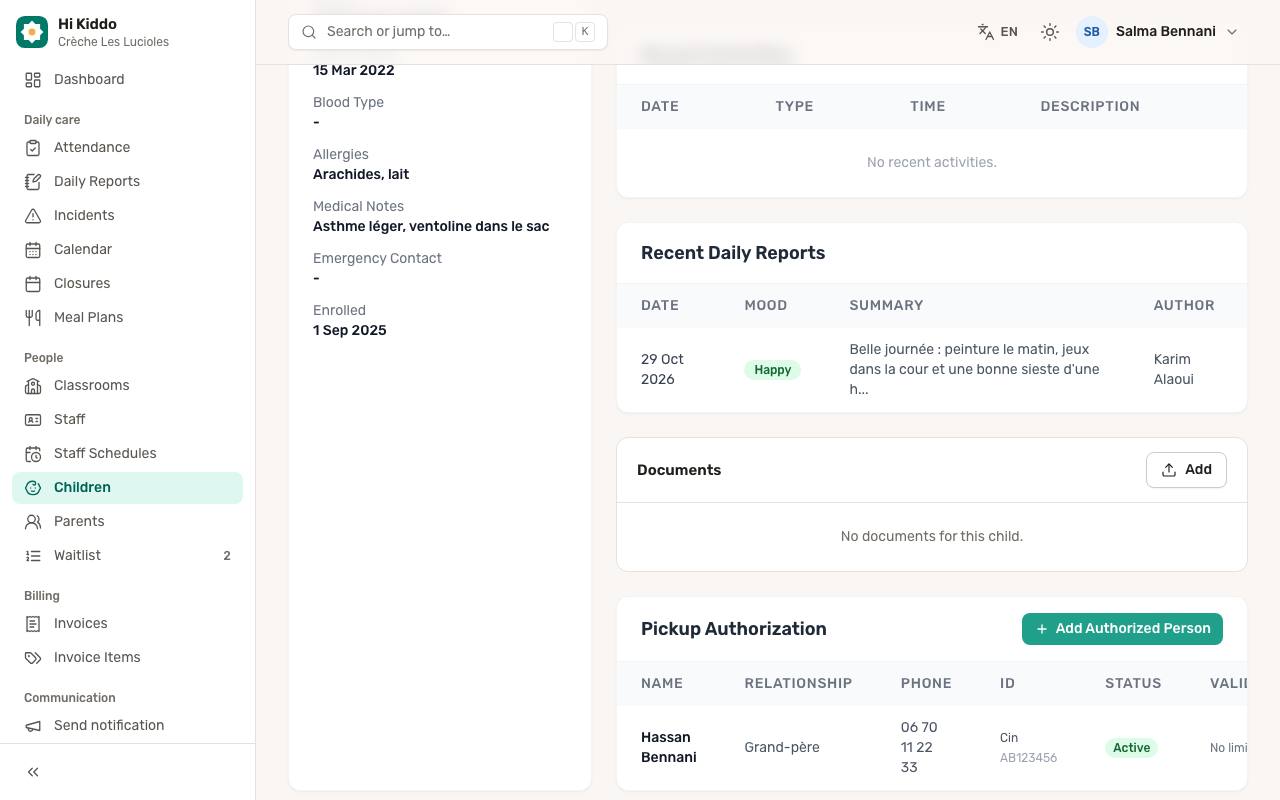Click the AB123456 ID number
Screen dimensions: 1280x800
(1028, 758)
